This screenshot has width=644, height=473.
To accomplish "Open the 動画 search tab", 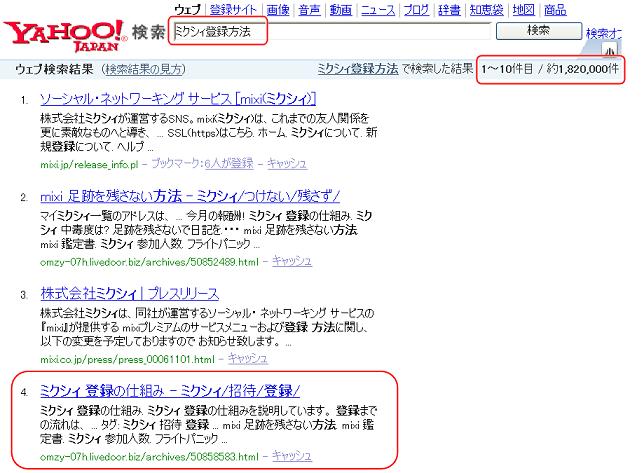I will [341, 9].
